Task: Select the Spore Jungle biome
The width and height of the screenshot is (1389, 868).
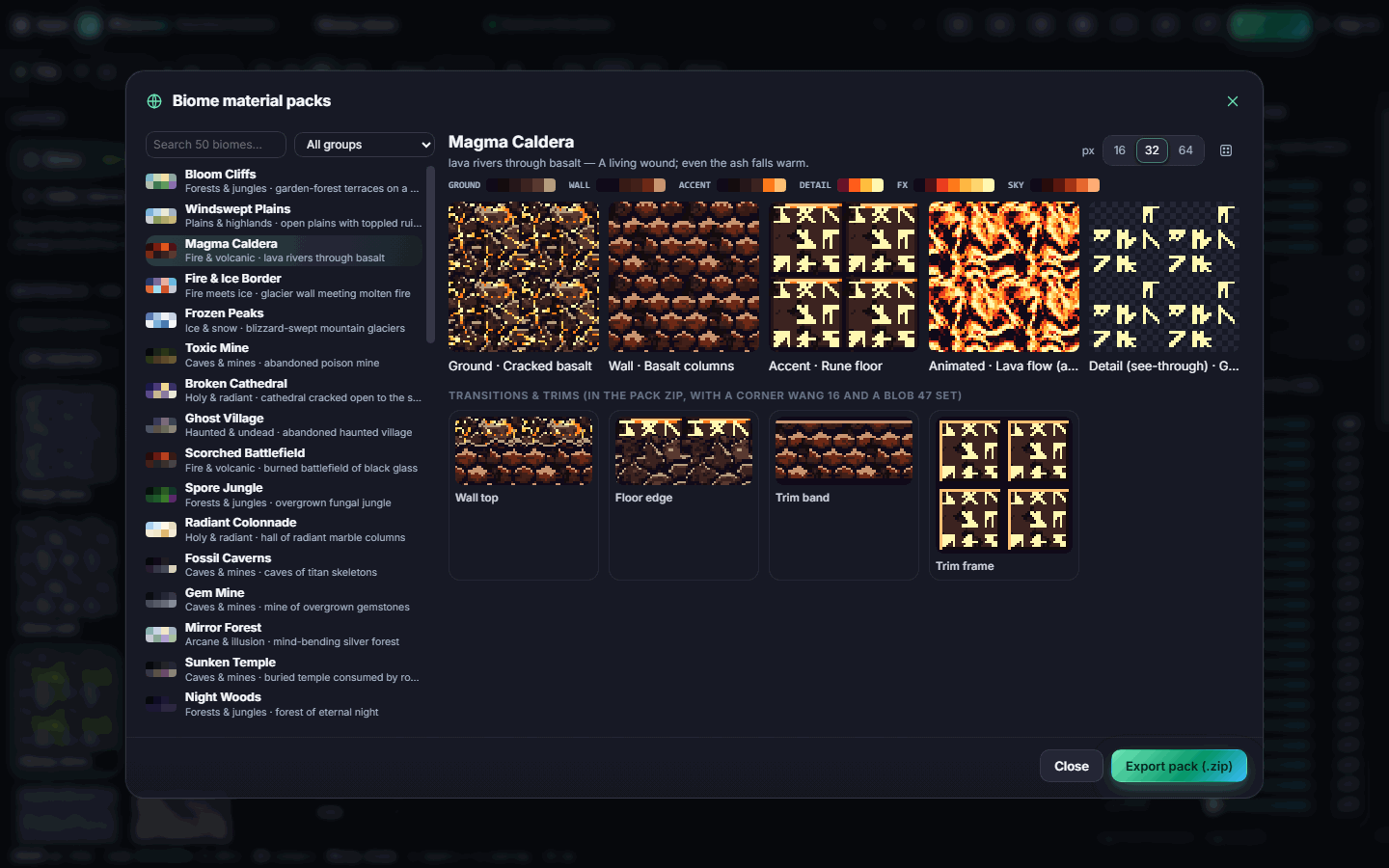Action: point(284,495)
